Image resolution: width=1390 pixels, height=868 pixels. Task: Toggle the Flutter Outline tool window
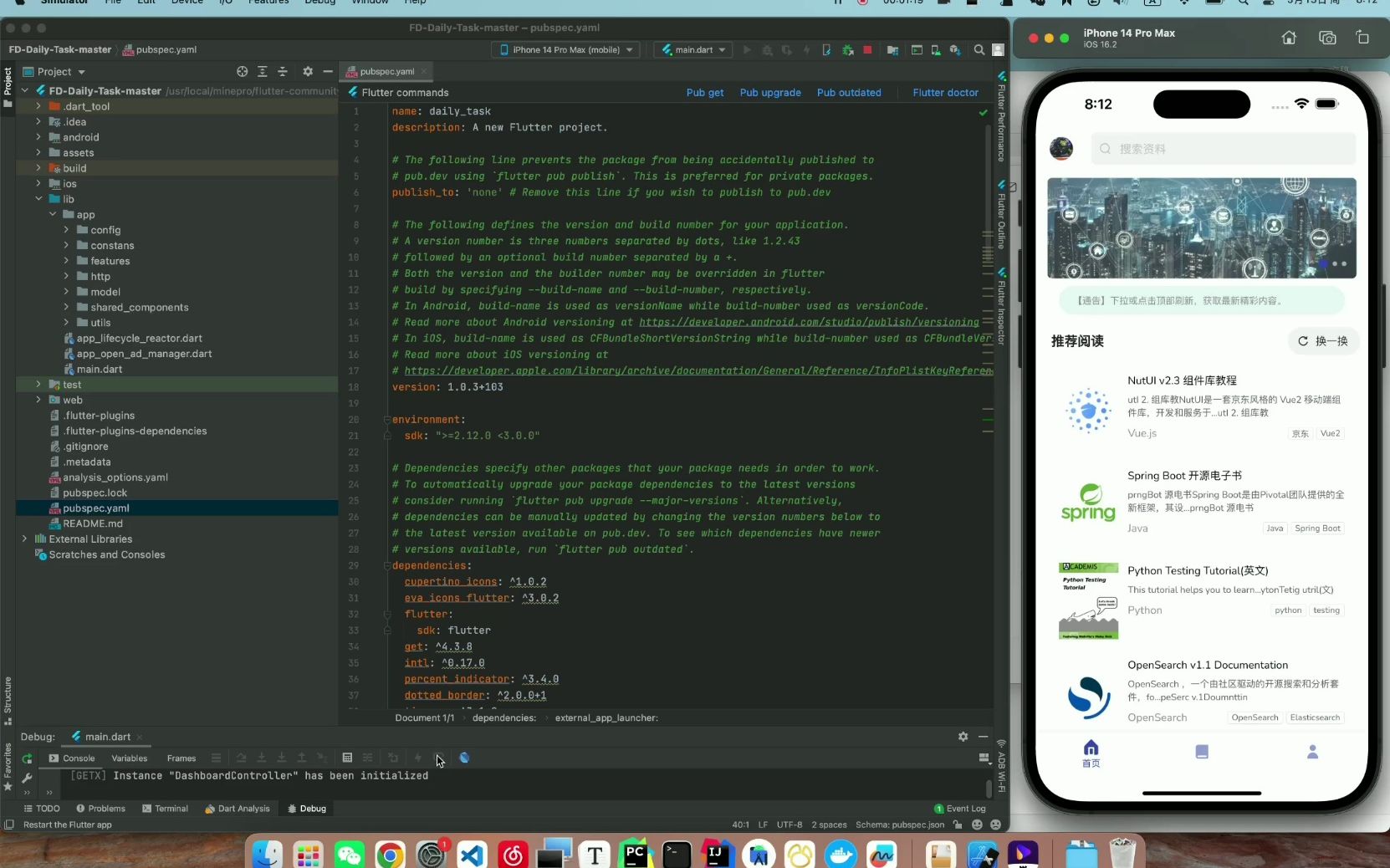tap(1001, 215)
